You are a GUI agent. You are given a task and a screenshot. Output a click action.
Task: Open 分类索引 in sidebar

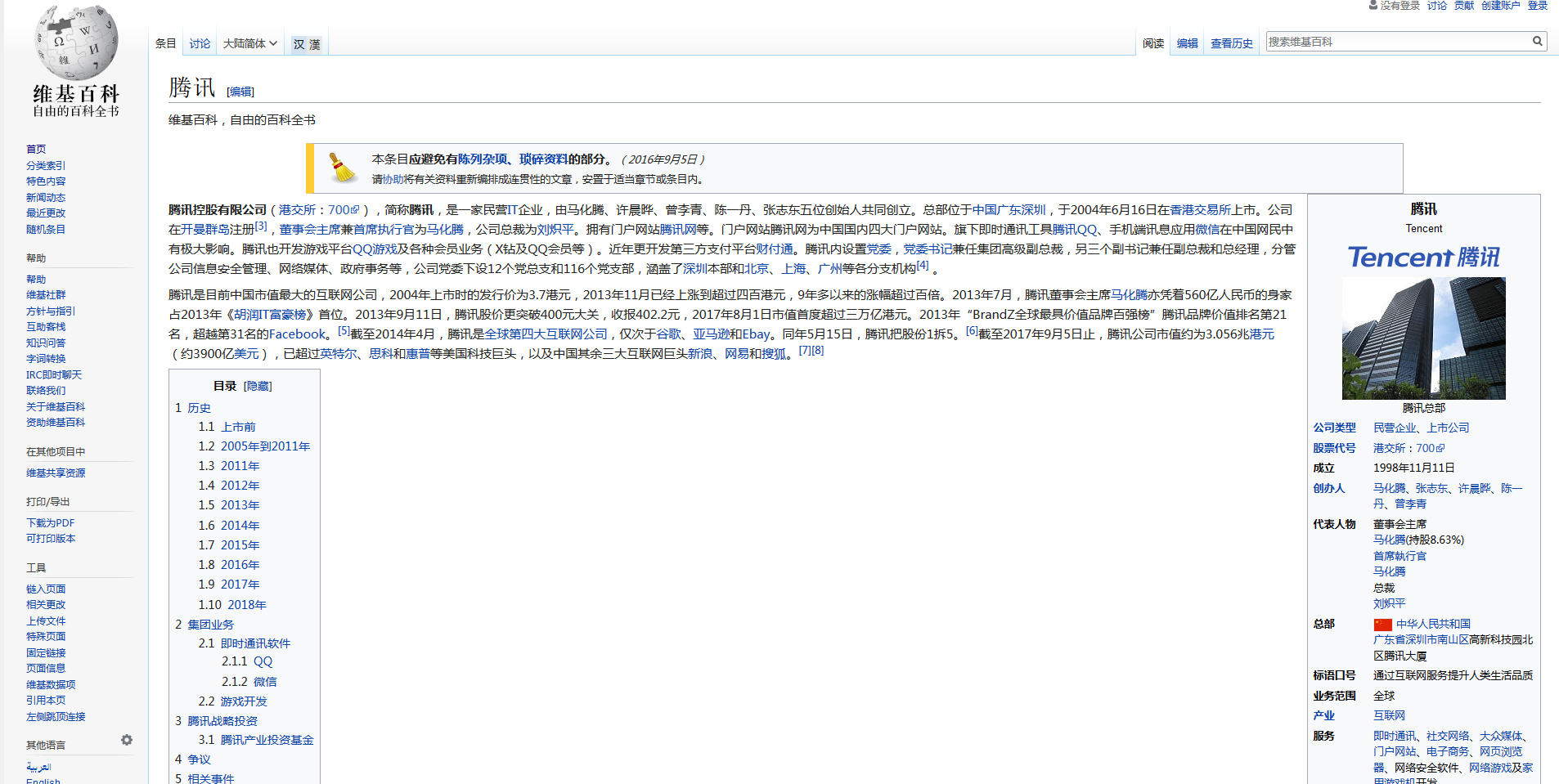click(46, 166)
